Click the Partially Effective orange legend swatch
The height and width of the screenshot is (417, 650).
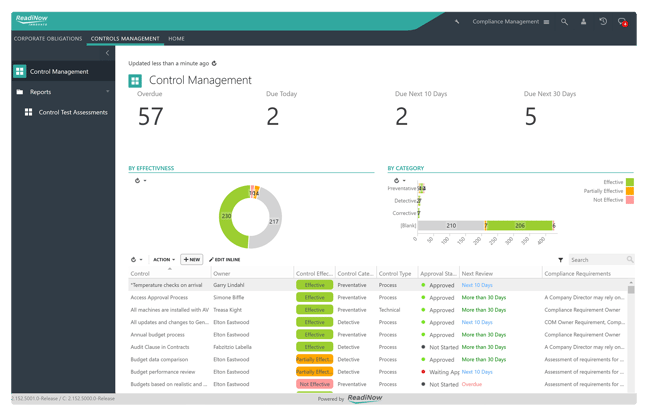pyautogui.click(x=630, y=191)
